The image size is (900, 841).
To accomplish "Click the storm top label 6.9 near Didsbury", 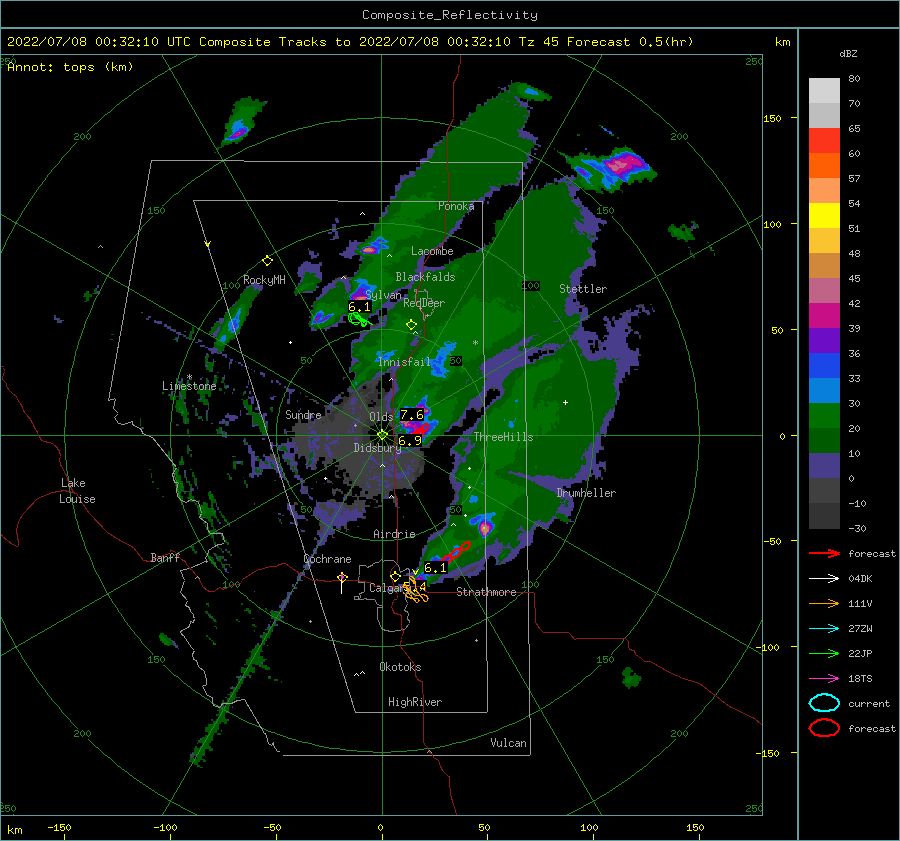I will point(410,440).
